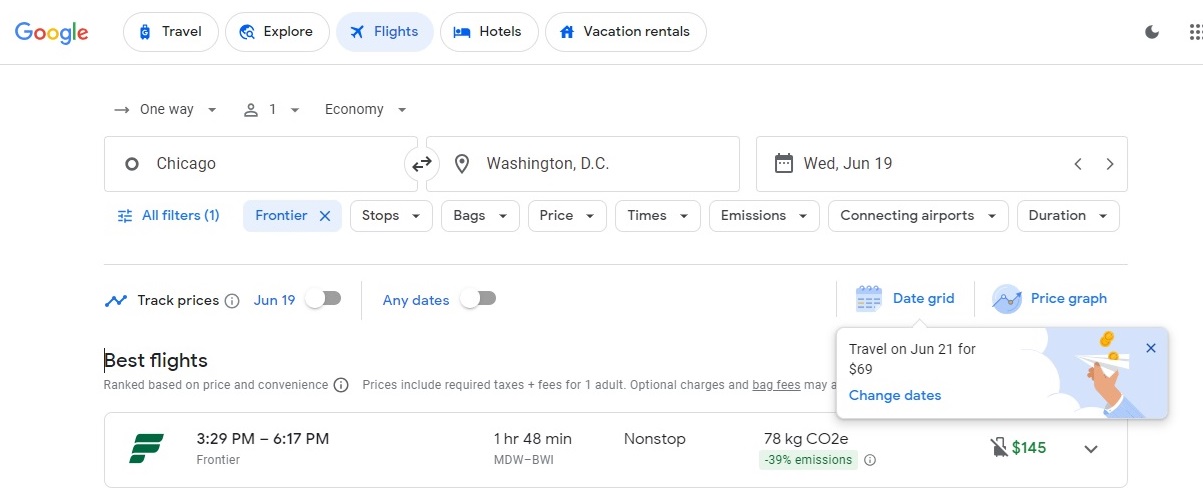
Task: Click the Change dates link
Action: pyautogui.click(x=895, y=395)
